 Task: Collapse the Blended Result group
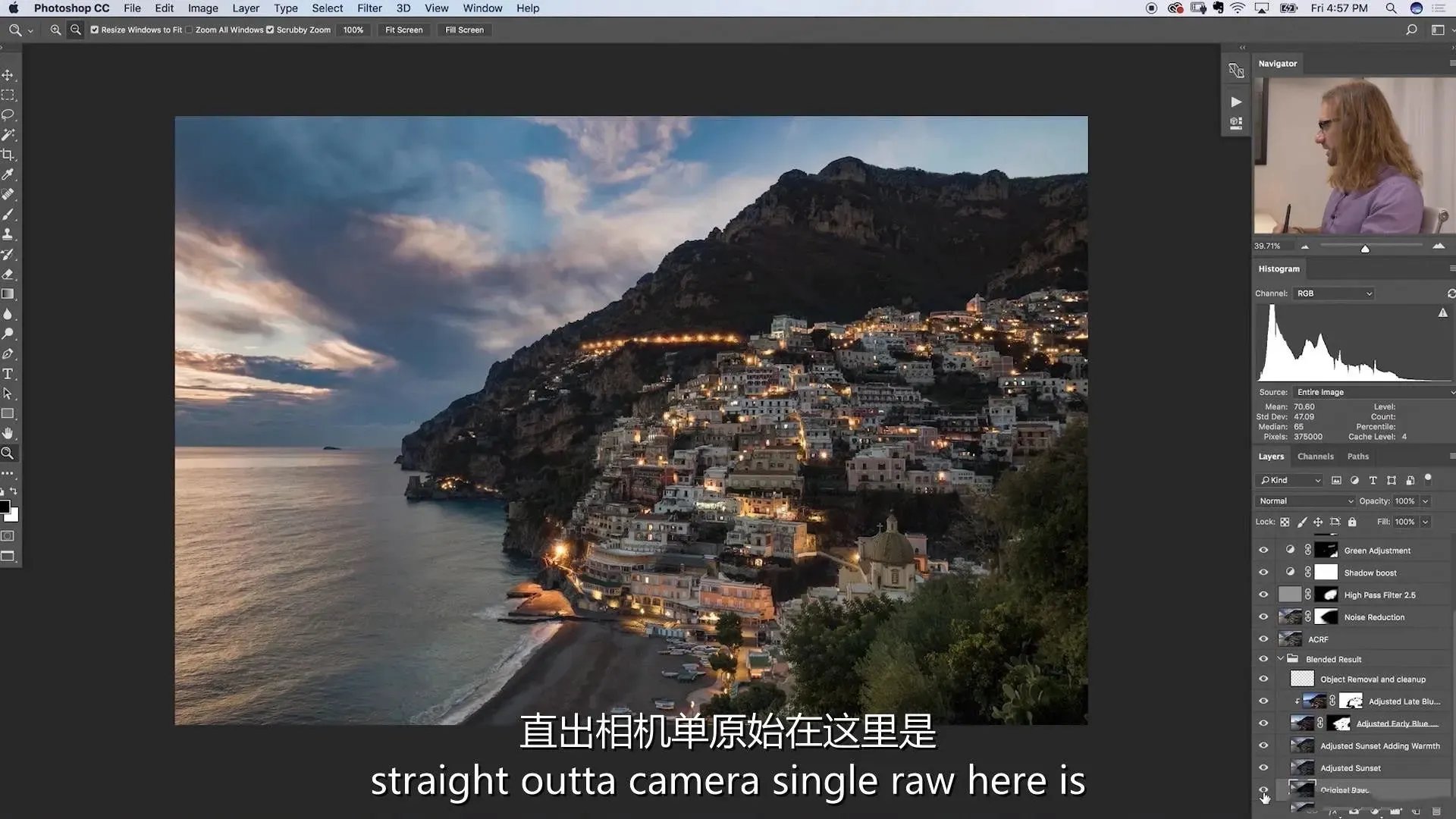click(x=1281, y=659)
